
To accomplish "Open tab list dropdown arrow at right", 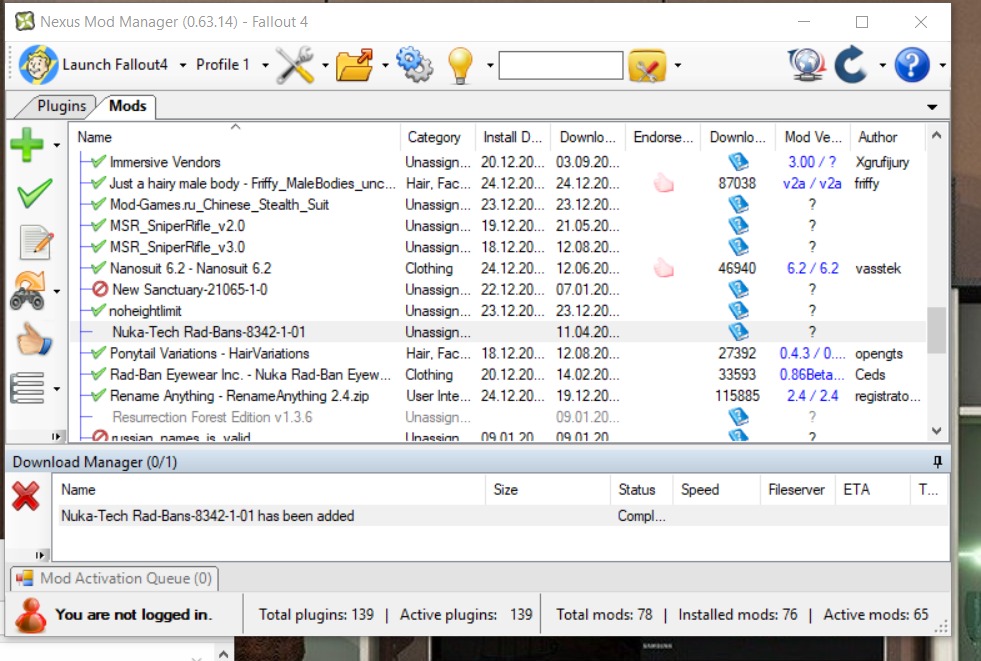I will click(x=932, y=107).
